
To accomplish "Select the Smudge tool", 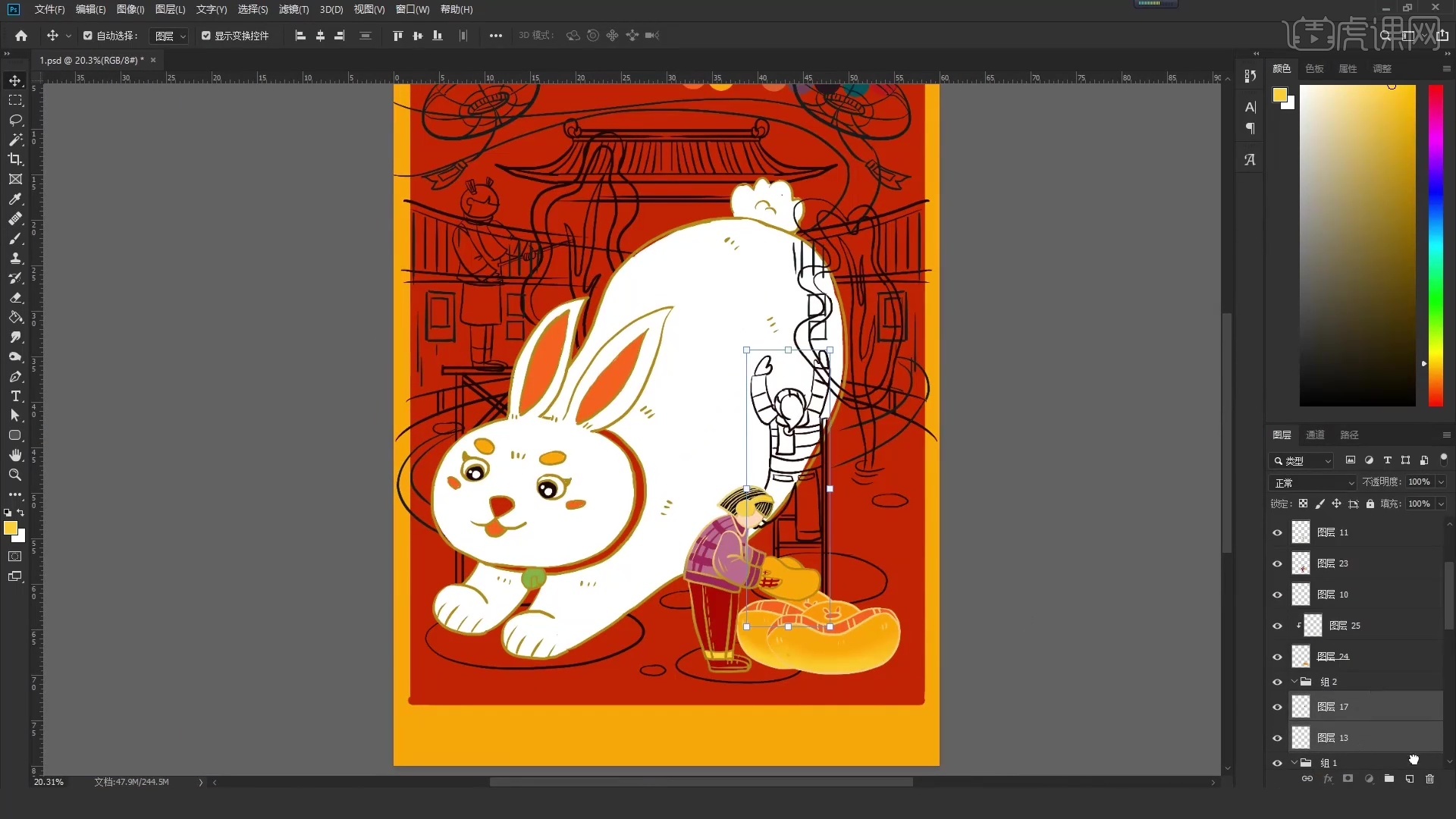I will 15,337.
